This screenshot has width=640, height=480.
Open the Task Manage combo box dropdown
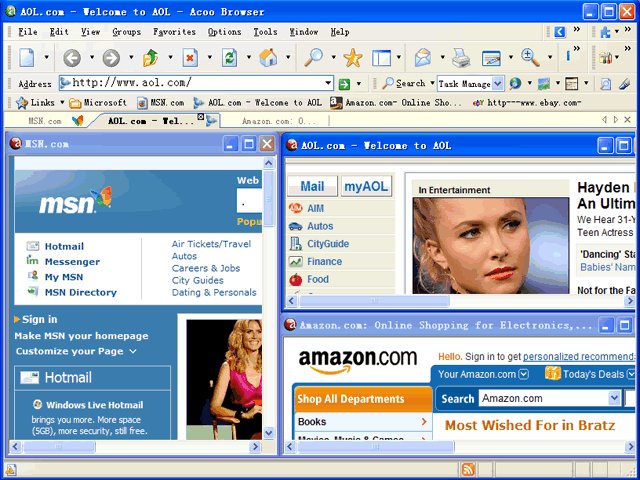tap(498, 84)
